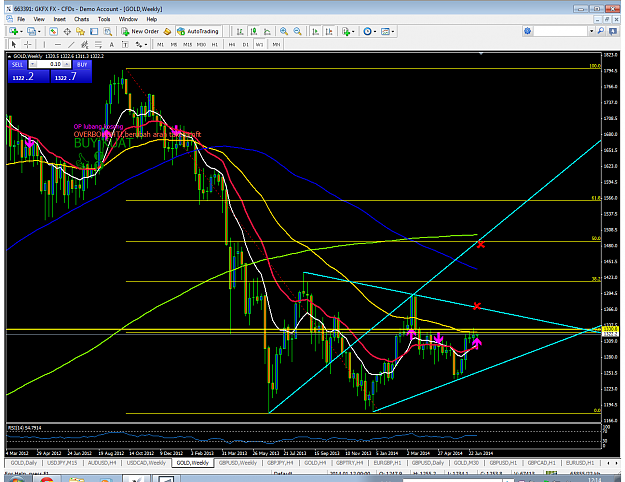Open the Periods clock icon
Viewport: 625px width, 482px height.
pos(367,31)
